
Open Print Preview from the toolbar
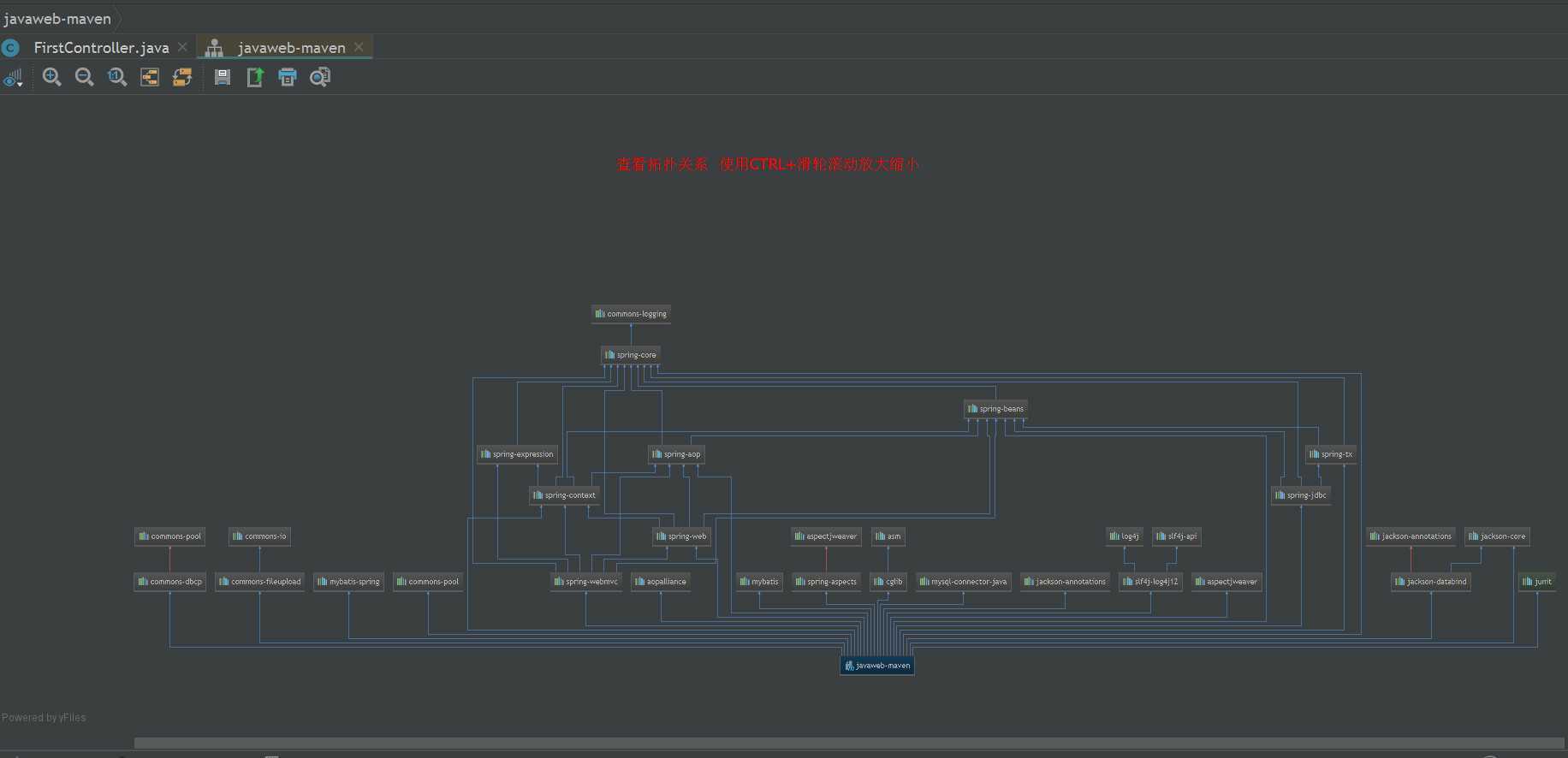pos(320,77)
